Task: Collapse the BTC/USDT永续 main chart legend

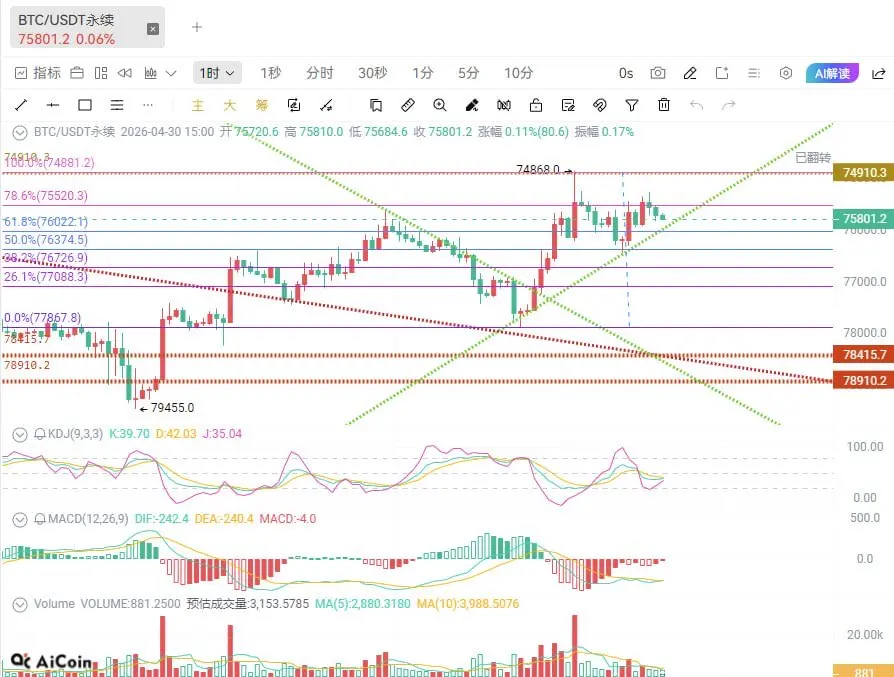Action: point(20,133)
